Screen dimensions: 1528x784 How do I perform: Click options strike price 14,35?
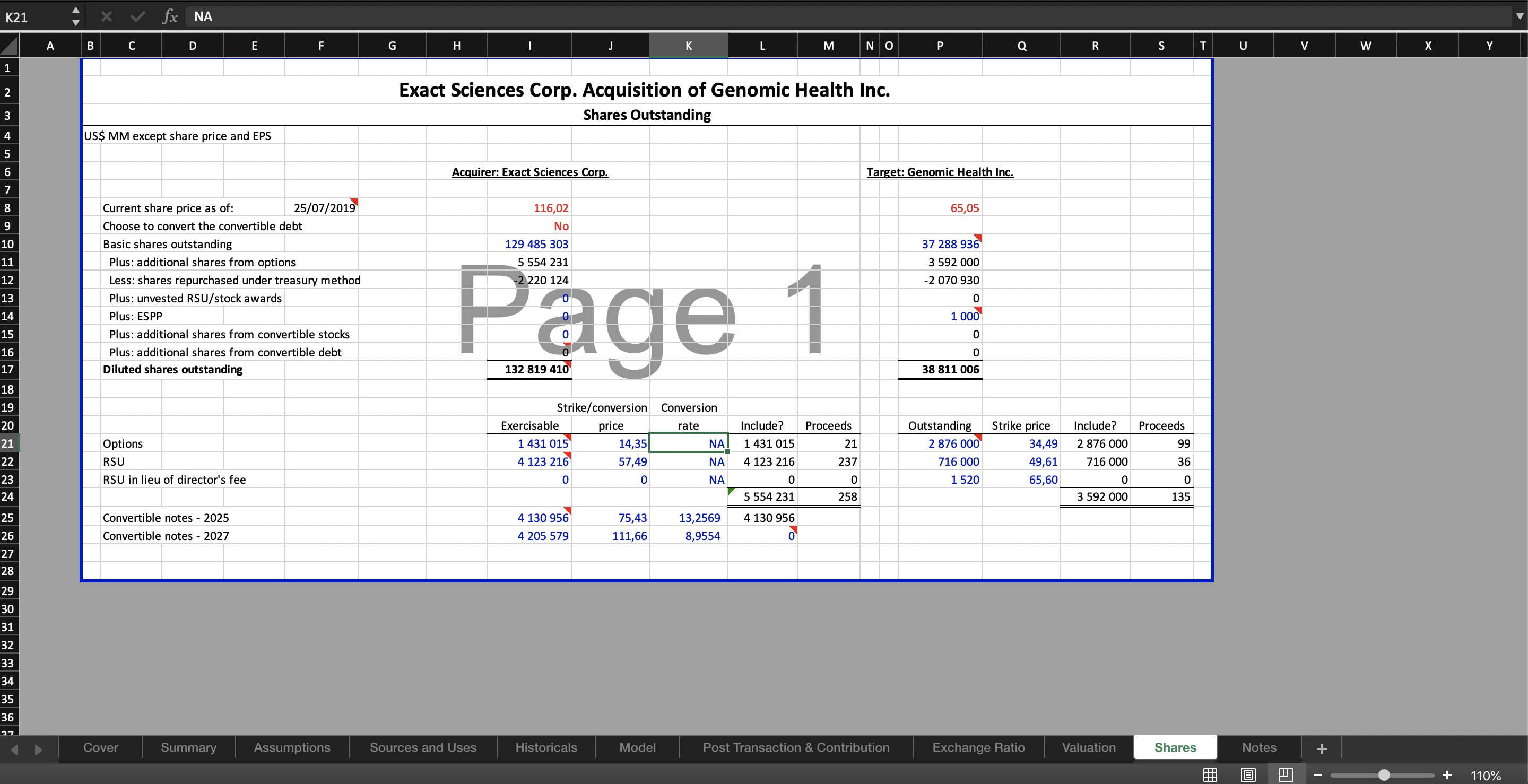click(x=610, y=443)
